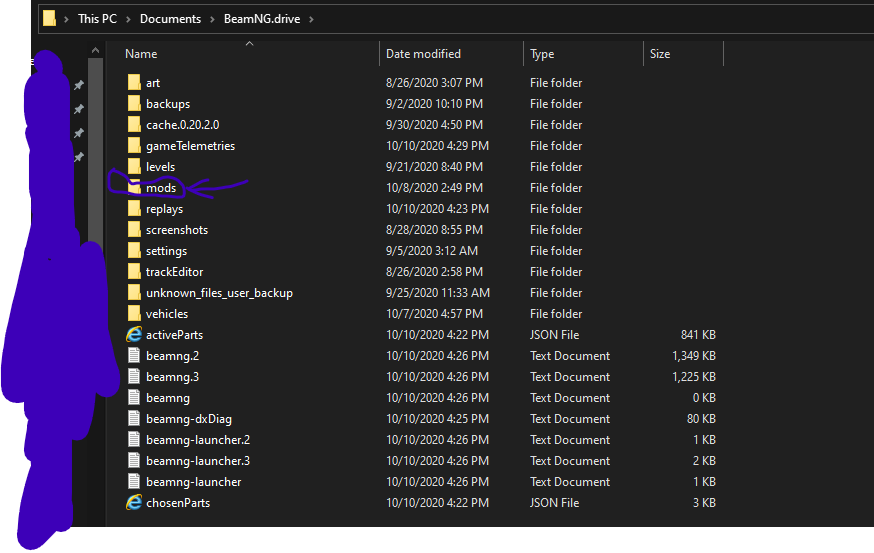The image size is (874, 553).
Task: Click the trackEditor folder icon
Action: pyautogui.click(x=134, y=271)
